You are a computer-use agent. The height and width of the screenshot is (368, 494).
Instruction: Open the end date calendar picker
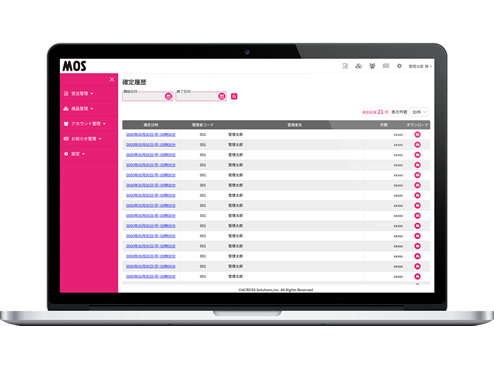click(x=222, y=96)
